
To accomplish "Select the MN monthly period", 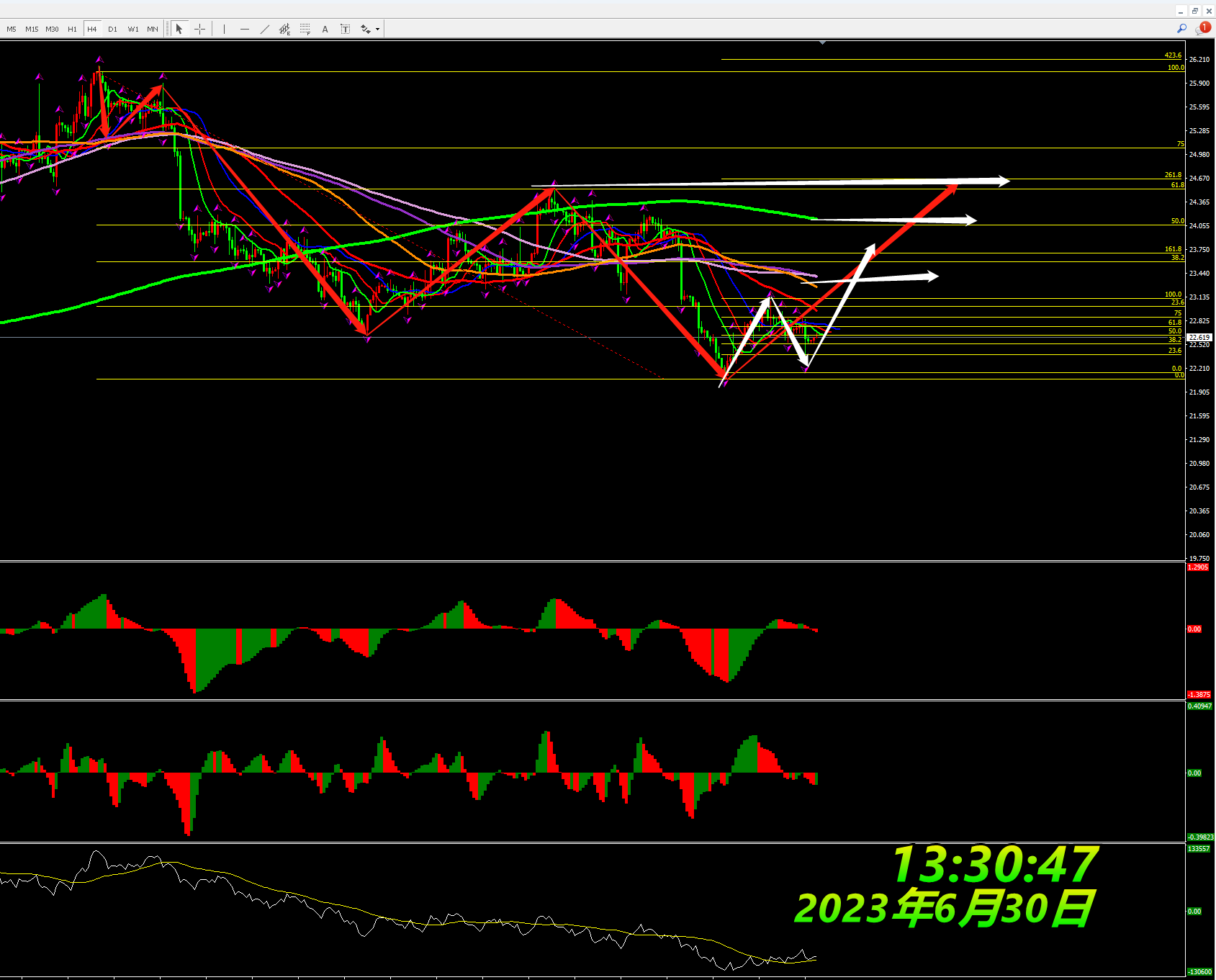I will (x=153, y=29).
